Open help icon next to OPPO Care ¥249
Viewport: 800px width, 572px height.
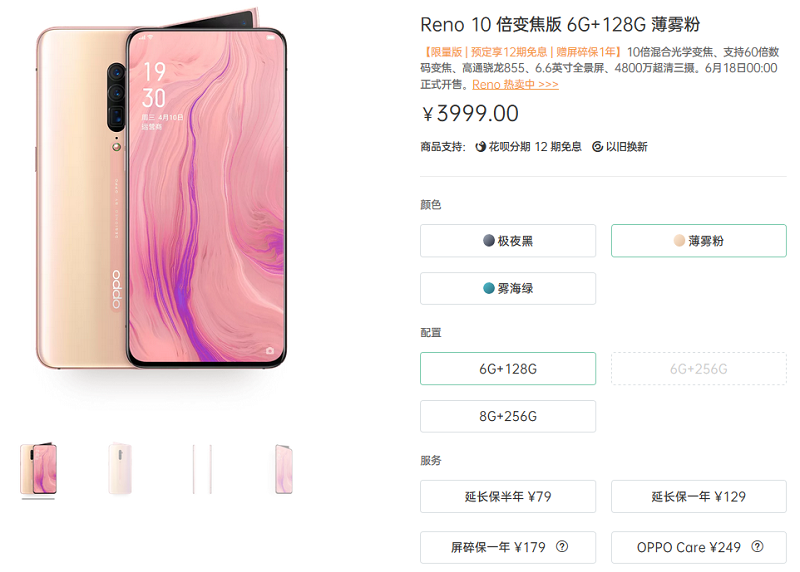pos(757,546)
